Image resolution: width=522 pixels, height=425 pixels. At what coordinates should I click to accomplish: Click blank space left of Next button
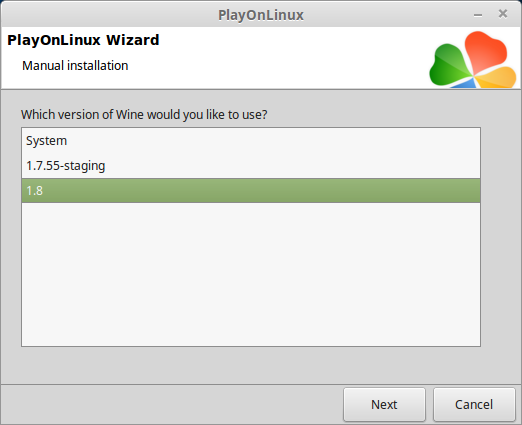coord(172,404)
